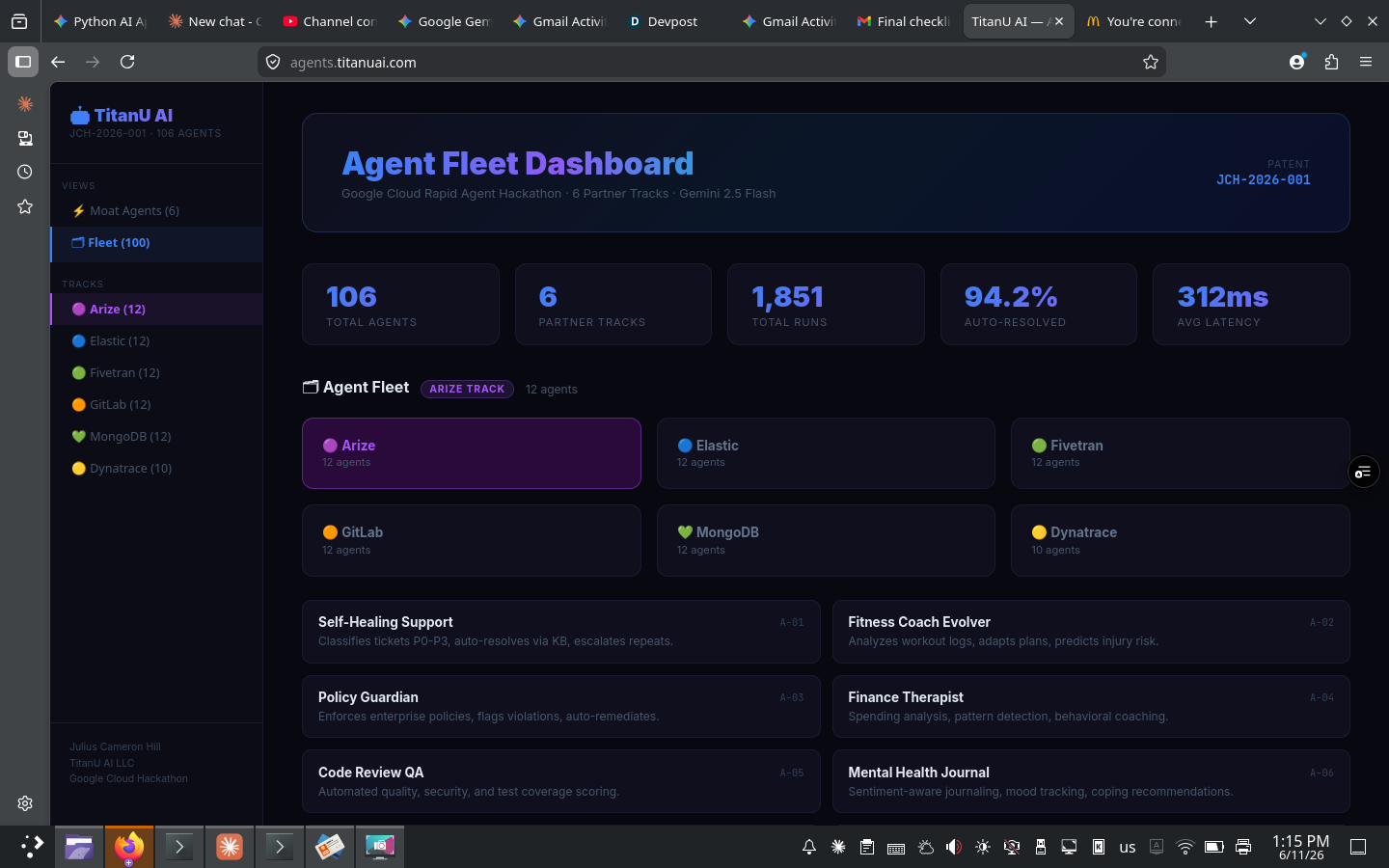Image resolution: width=1389 pixels, height=868 pixels.
Task: Open printer icon in system tray
Action: [x=1243, y=847]
